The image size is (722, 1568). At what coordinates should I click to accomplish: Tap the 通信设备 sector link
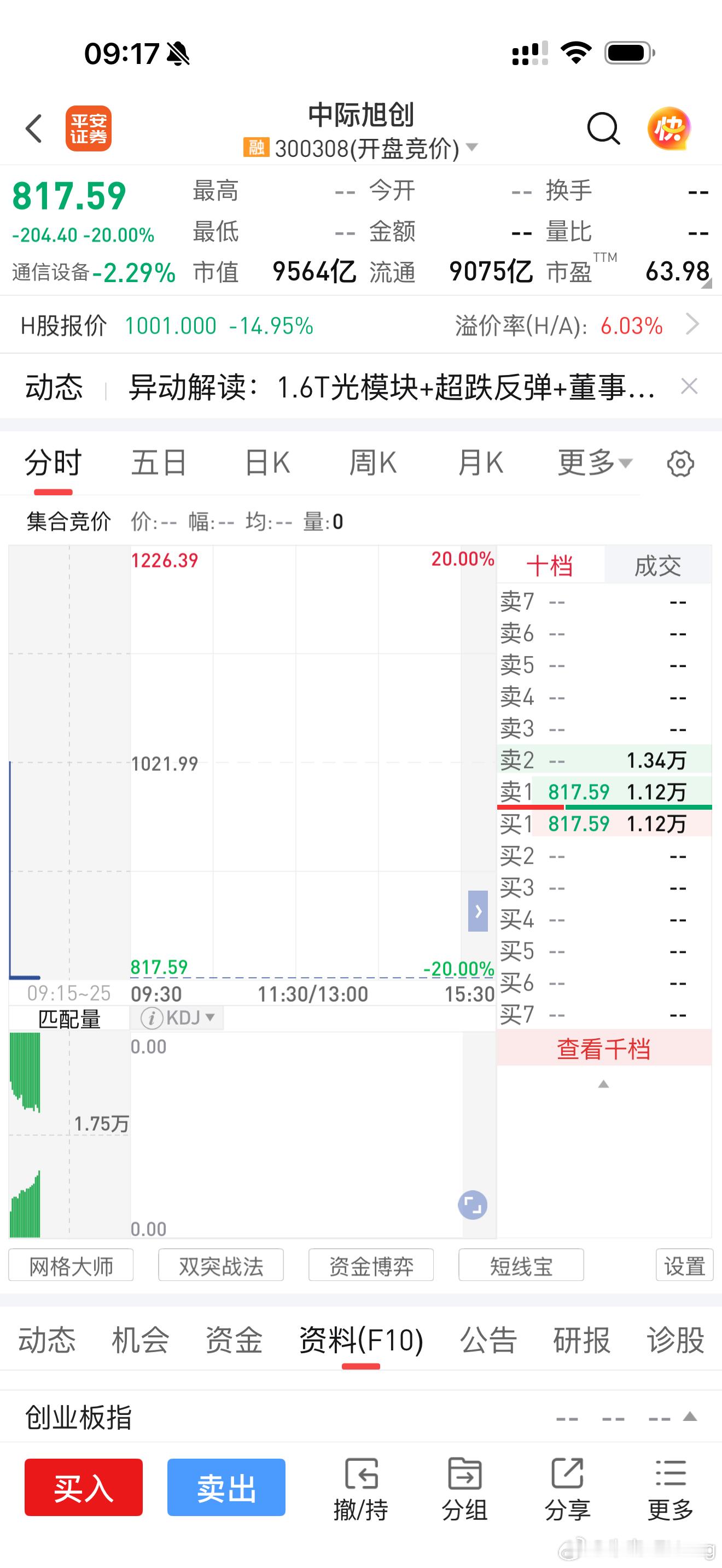point(51,272)
